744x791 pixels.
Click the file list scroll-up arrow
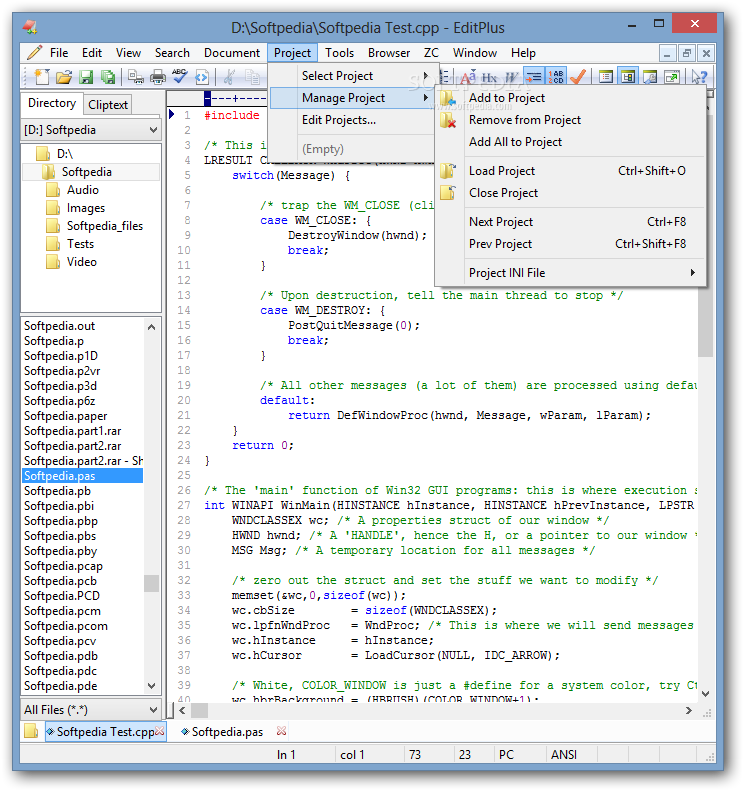pyautogui.click(x=151, y=327)
